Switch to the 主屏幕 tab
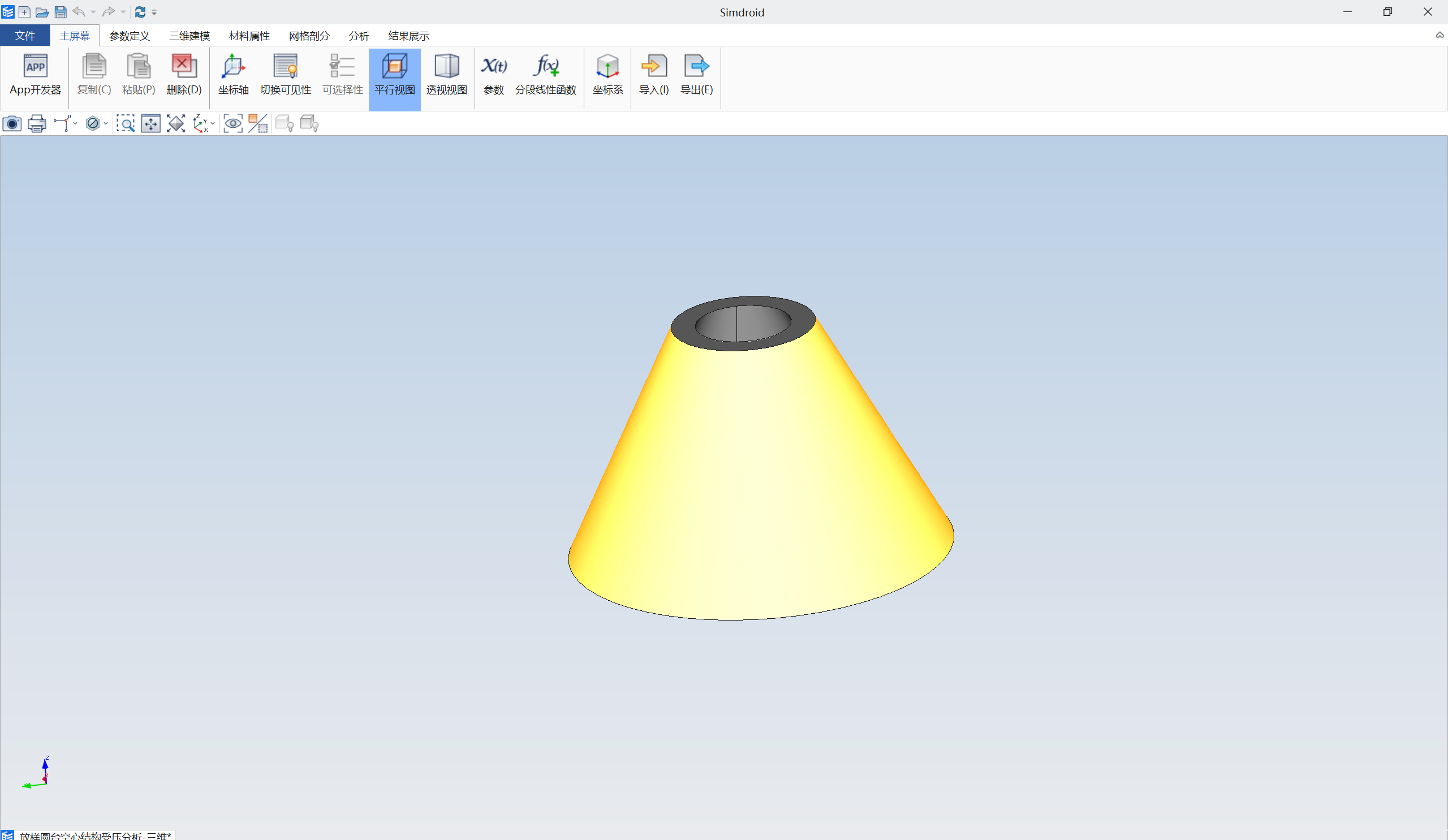The width and height of the screenshot is (1448, 840). (x=75, y=36)
